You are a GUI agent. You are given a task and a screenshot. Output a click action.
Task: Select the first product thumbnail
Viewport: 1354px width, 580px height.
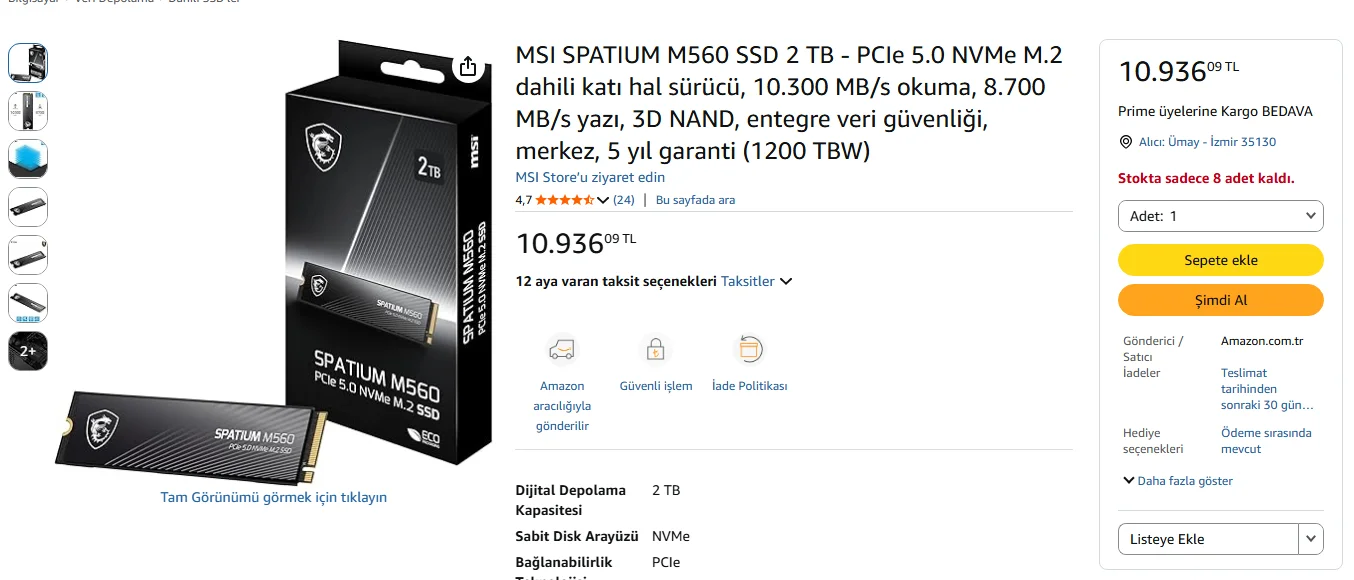(28, 63)
